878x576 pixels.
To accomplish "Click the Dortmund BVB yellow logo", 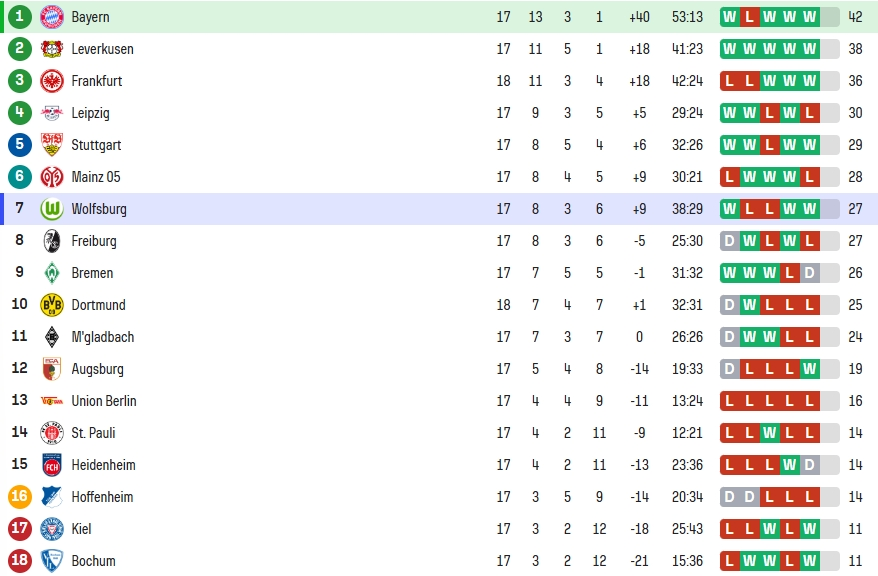I will coord(52,305).
